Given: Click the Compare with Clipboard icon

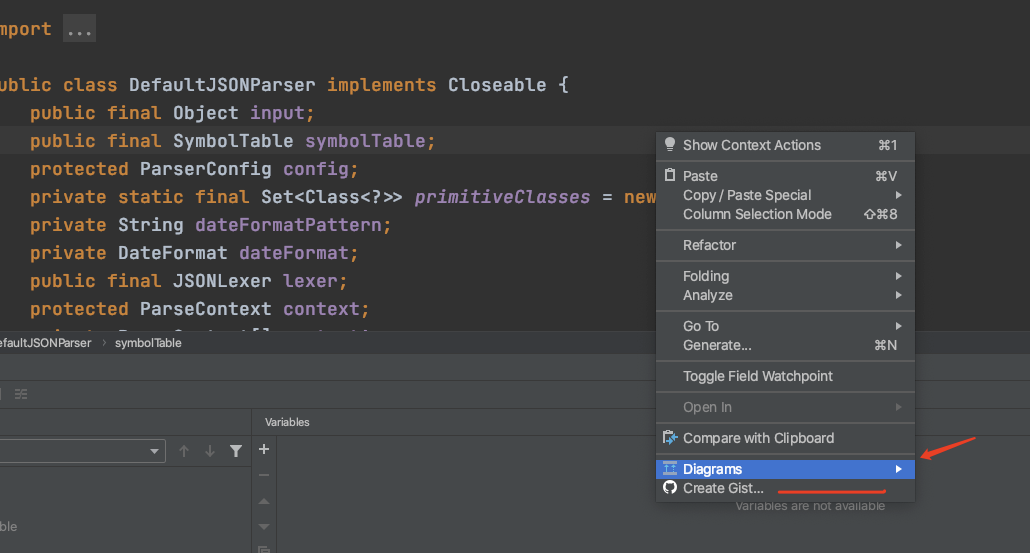Looking at the screenshot, I should (x=669, y=437).
